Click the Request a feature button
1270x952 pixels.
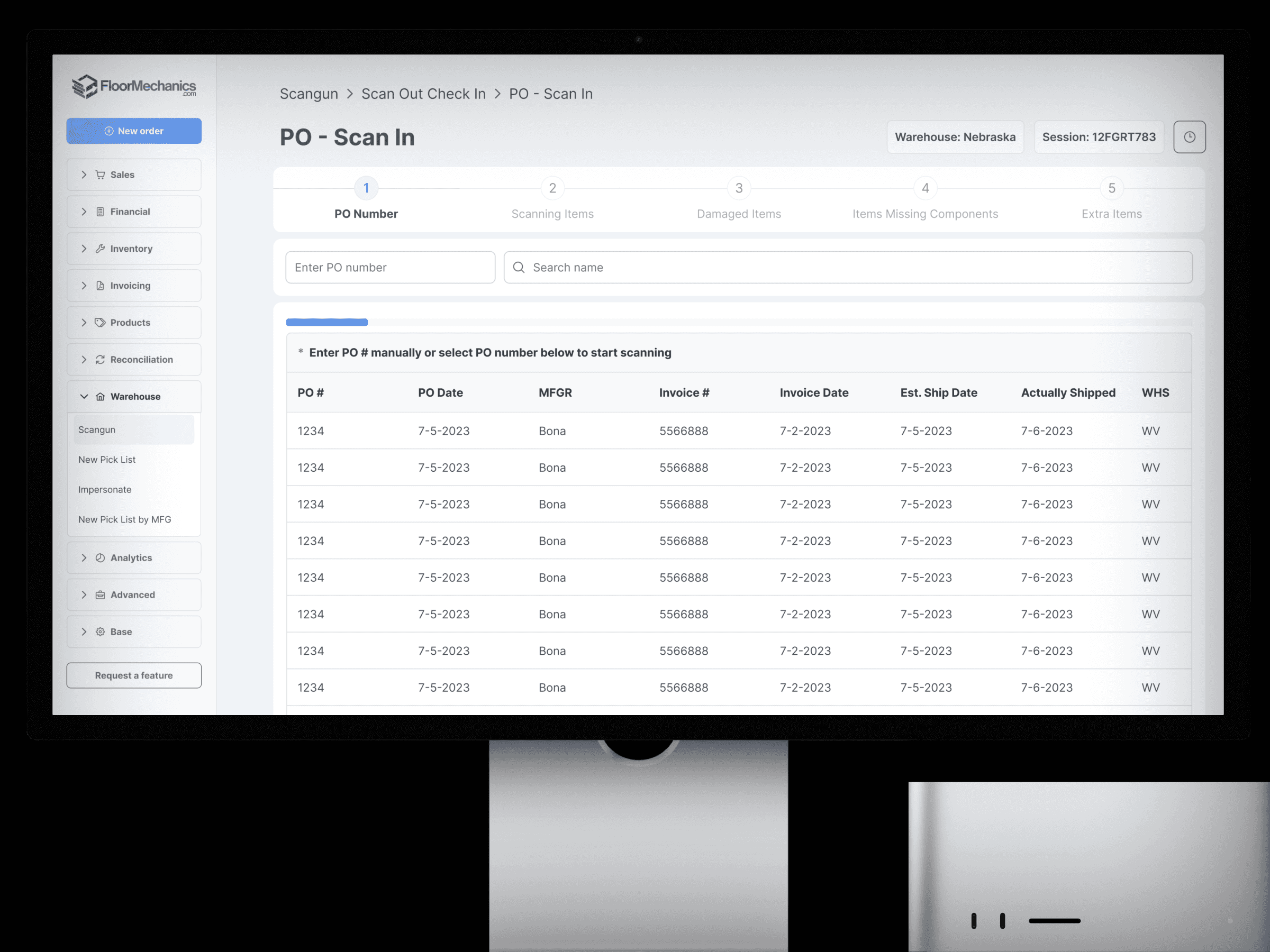pyautogui.click(x=134, y=675)
